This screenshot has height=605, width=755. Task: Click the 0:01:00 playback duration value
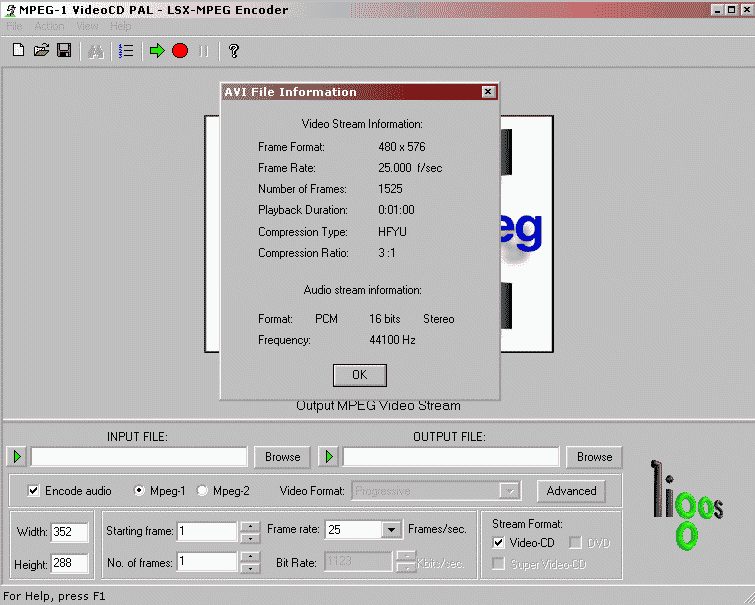(x=396, y=210)
